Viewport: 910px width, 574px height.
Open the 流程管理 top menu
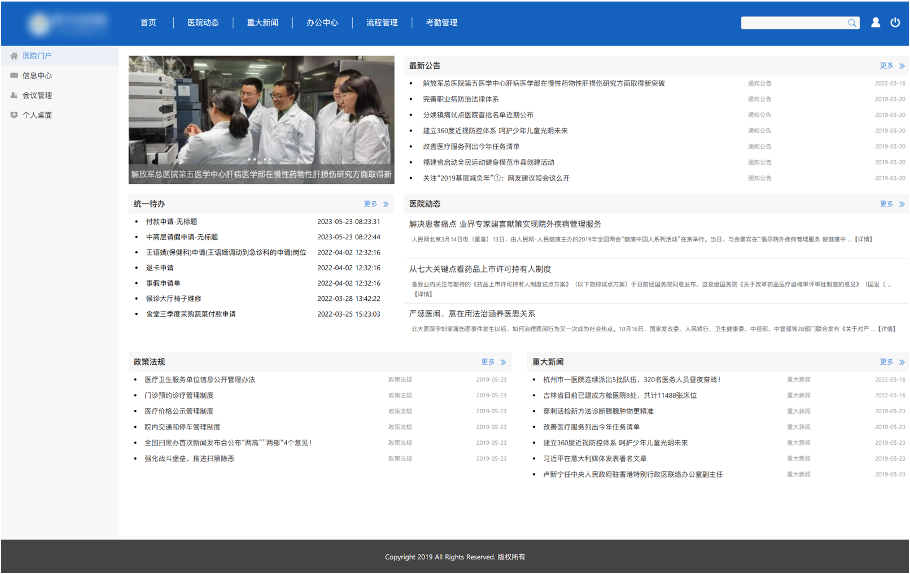point(382,23)
